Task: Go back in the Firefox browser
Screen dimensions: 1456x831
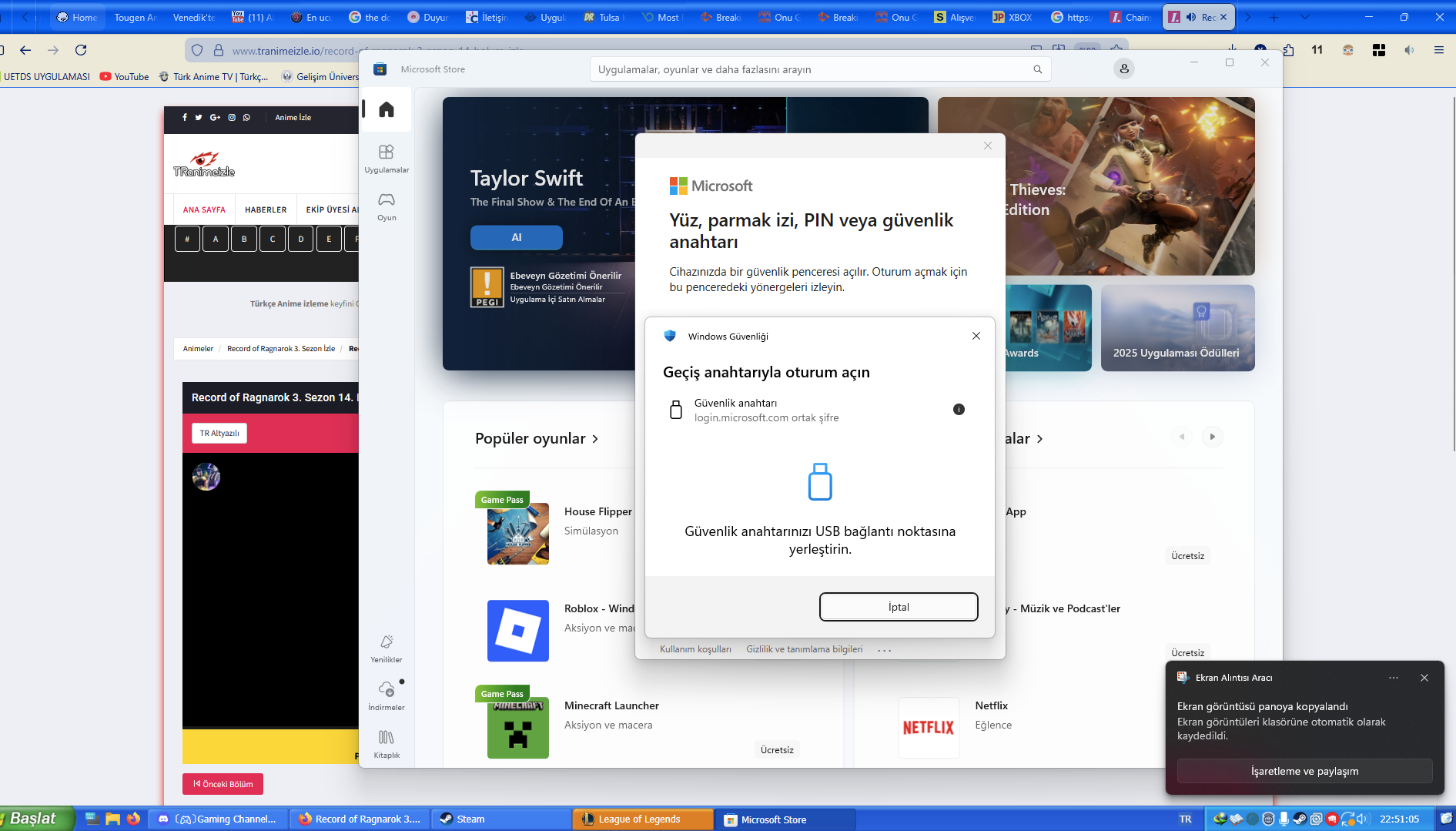Action: click(25, 50)
